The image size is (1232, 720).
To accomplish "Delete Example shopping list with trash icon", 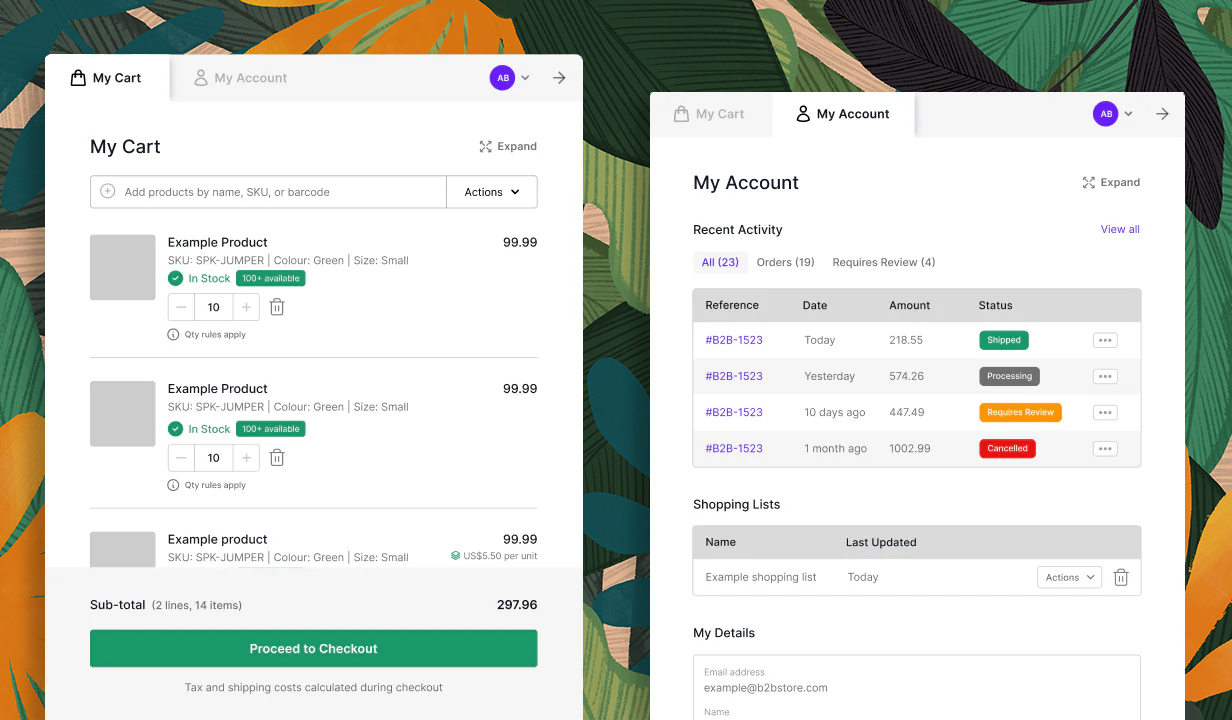I will click(x=1121, y=577).
